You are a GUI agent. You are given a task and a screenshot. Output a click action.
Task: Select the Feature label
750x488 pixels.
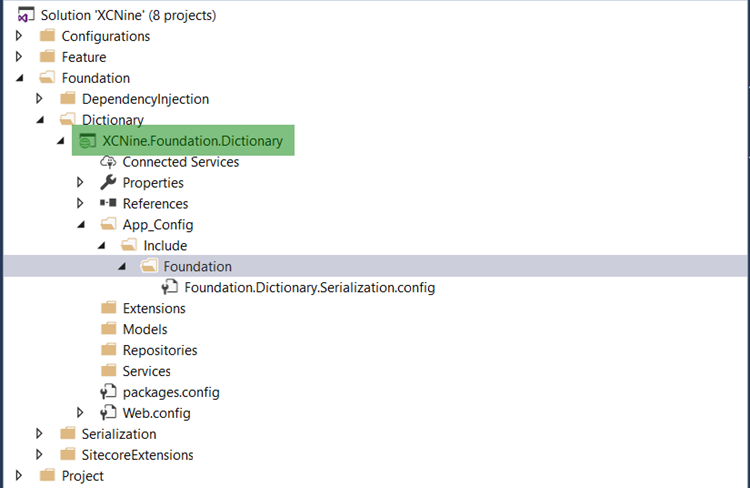click(84, 57)
